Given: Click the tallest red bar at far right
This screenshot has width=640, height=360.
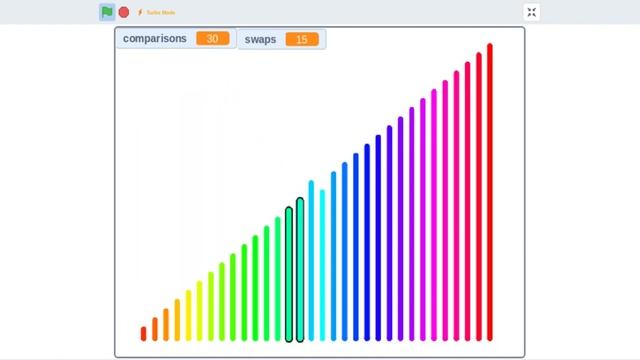Looking at the screenshot, I should pyautogui.click(x=490, y=192).
